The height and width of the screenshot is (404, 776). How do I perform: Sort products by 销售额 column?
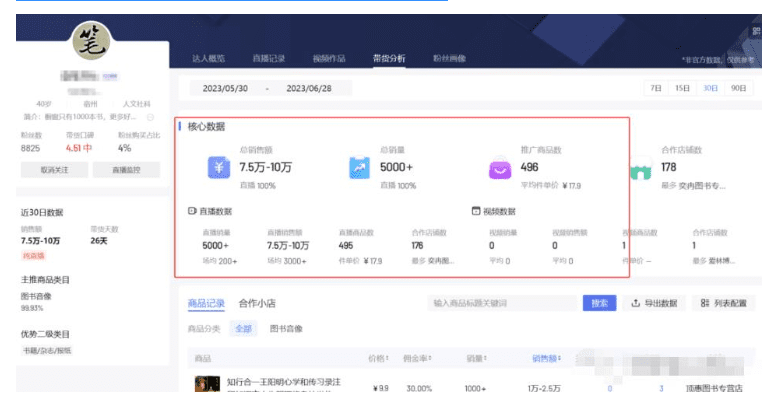tap(545, 357)
